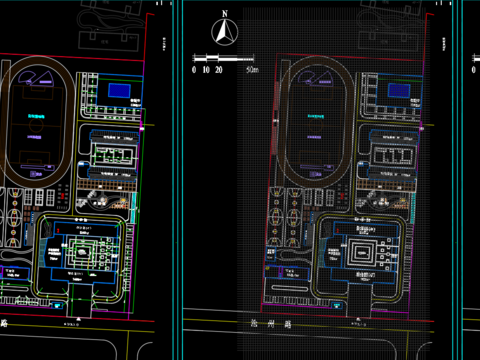Click the brown hatched plaza in middle plan
480x360 pixels.
click(386, 186)
